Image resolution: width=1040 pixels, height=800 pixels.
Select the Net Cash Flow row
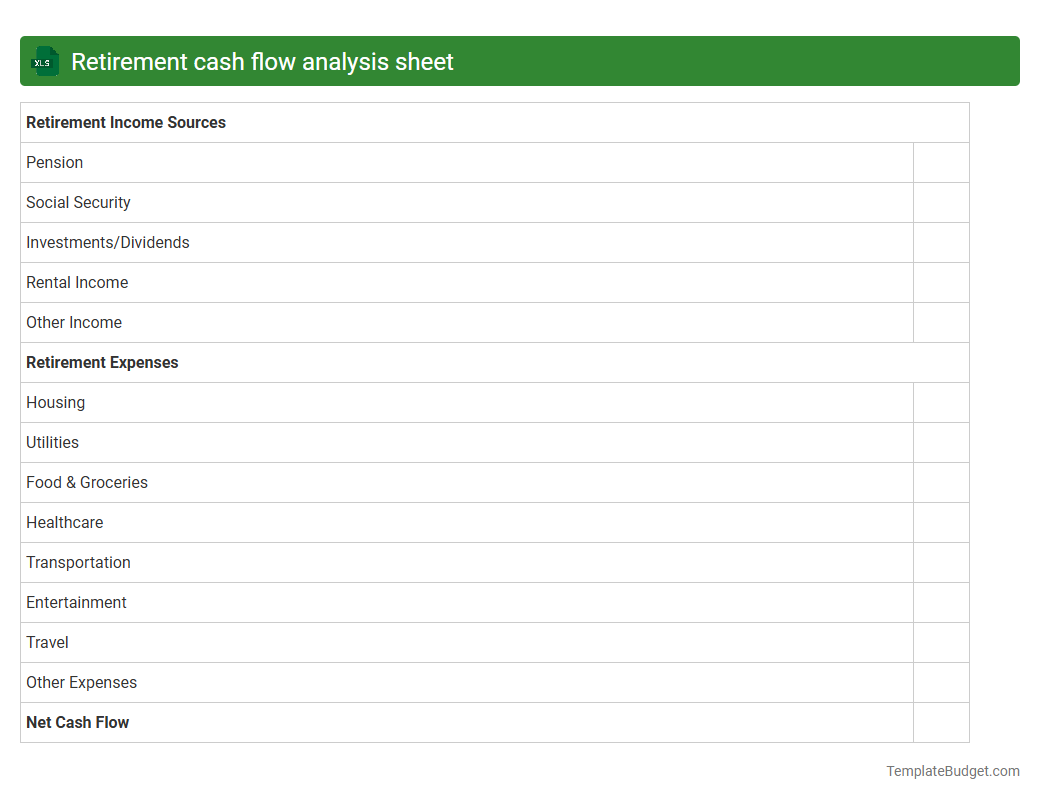point(77,722)
